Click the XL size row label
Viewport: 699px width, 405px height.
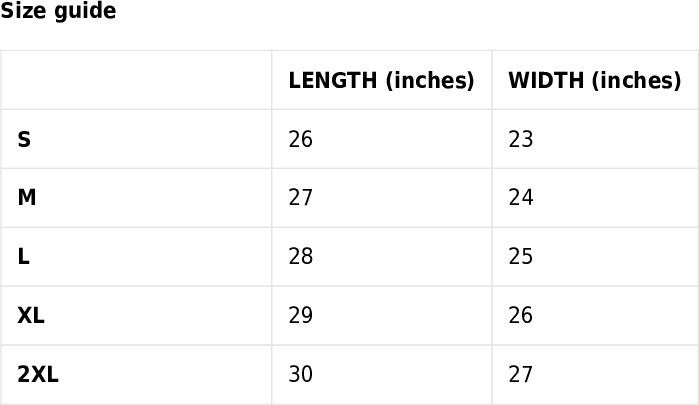pos(31,316)
